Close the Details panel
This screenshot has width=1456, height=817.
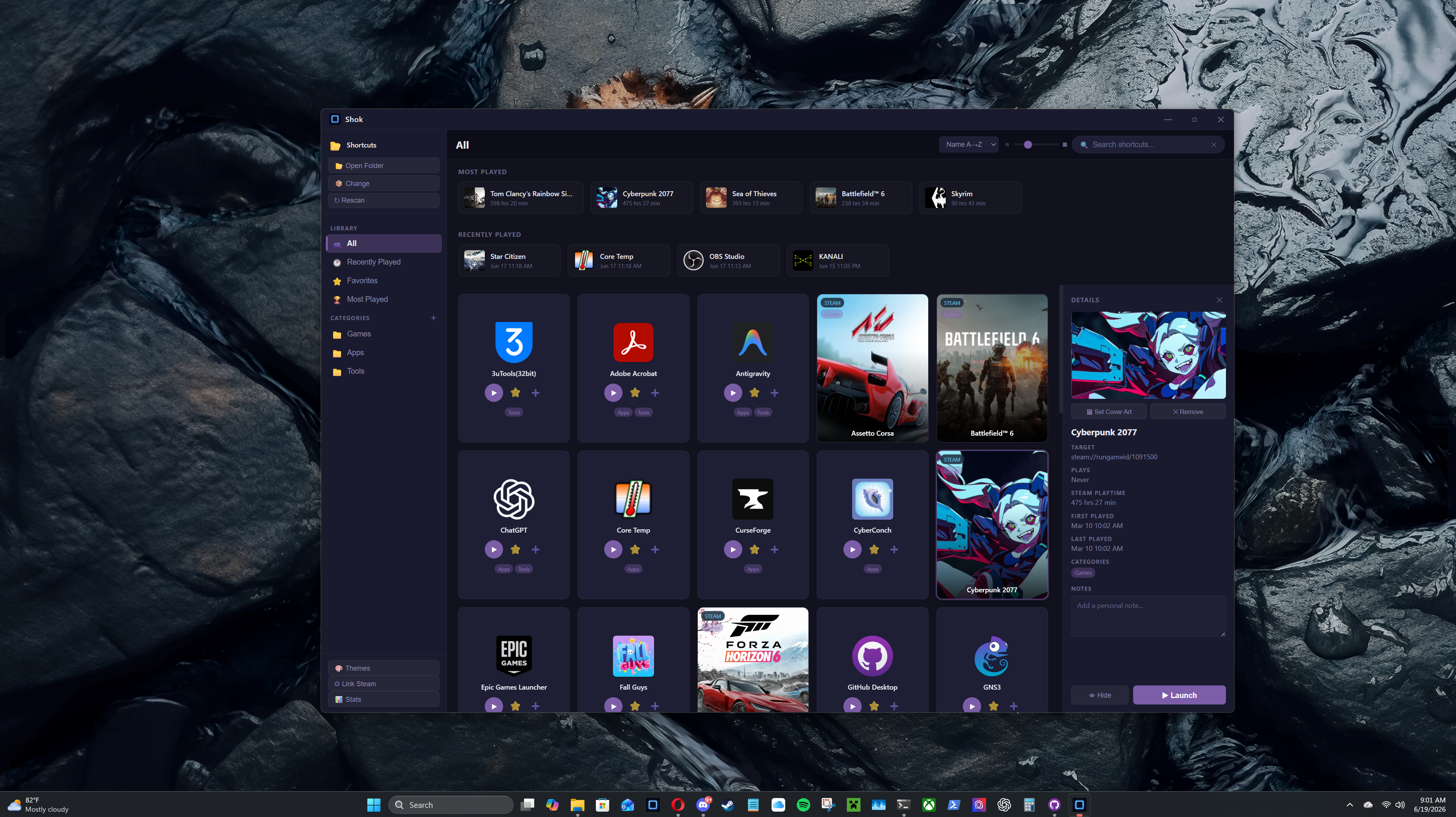pyautogui.click(x=1219, y=300)
